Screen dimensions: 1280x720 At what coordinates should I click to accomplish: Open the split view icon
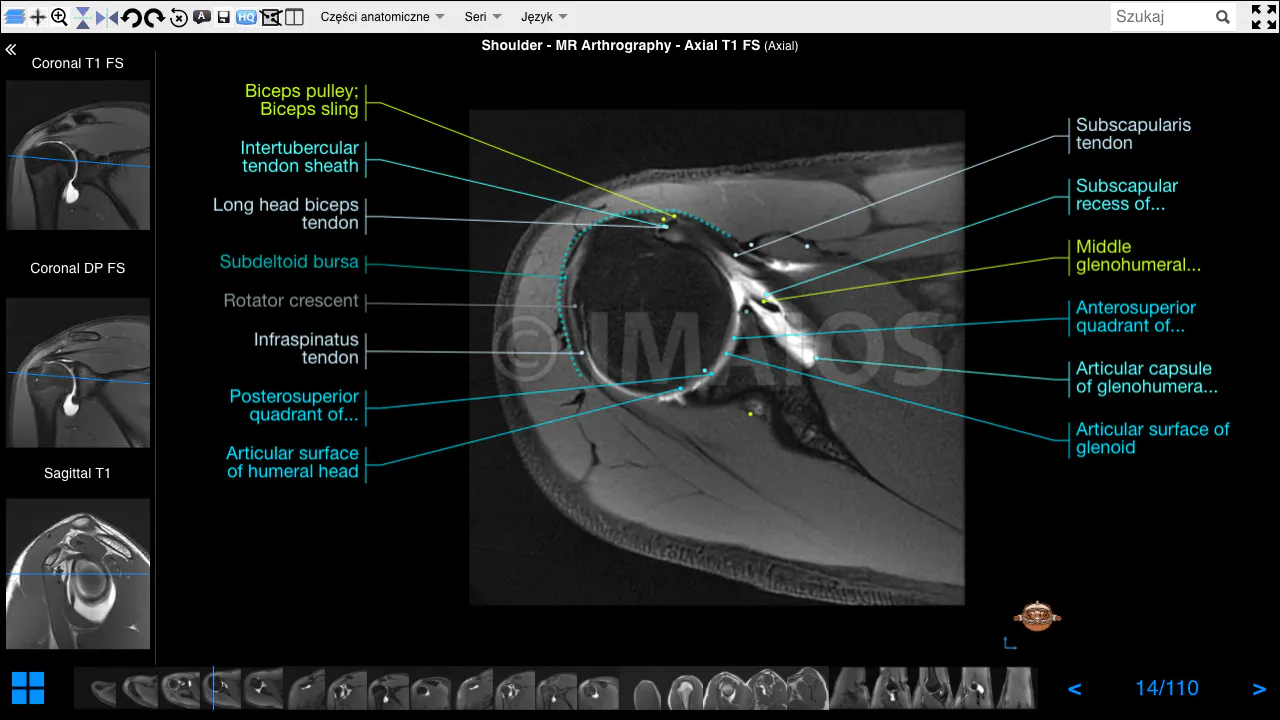pos(292,16)
